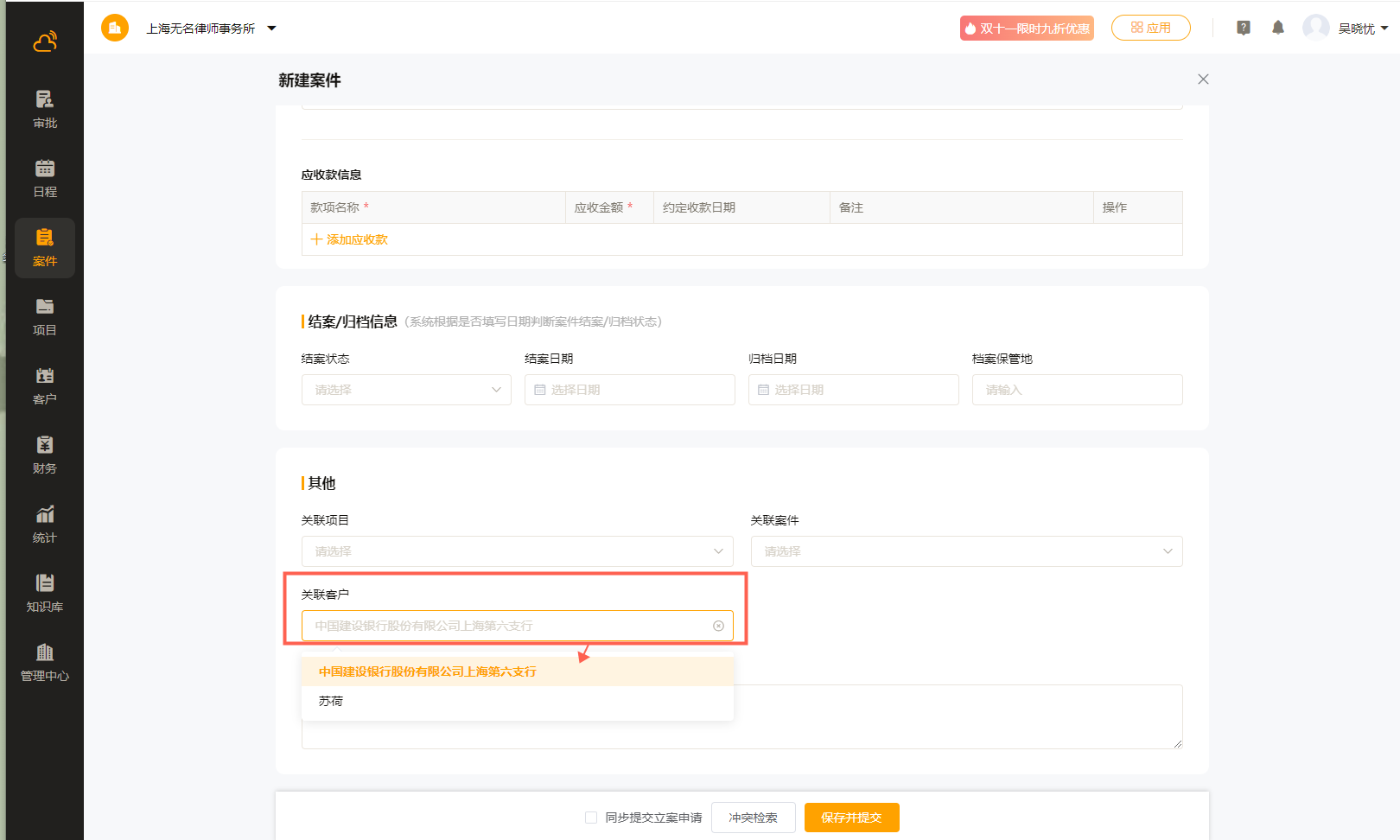Open the 日程 schedule sidebar icon
This screenshot has height=840, width=1400.
click(x=45, y=178)
